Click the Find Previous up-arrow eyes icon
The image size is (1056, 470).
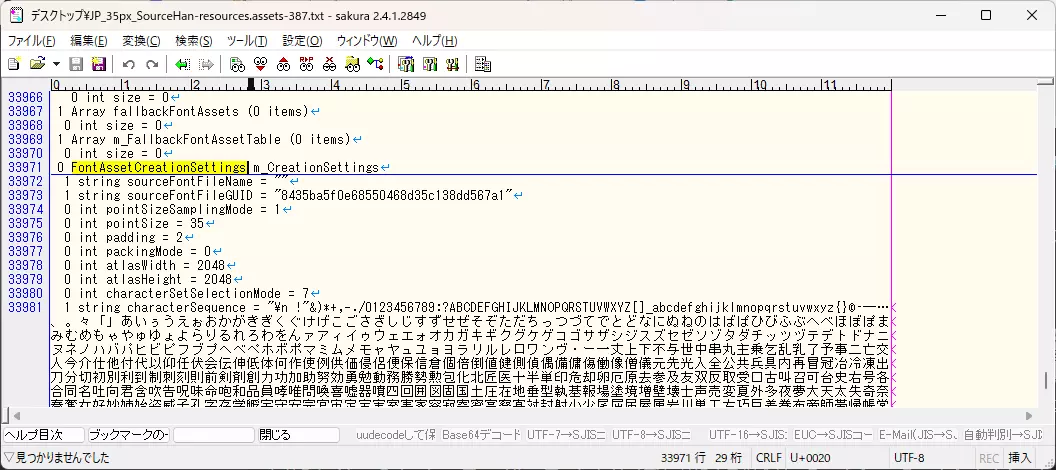click(283, 65)
